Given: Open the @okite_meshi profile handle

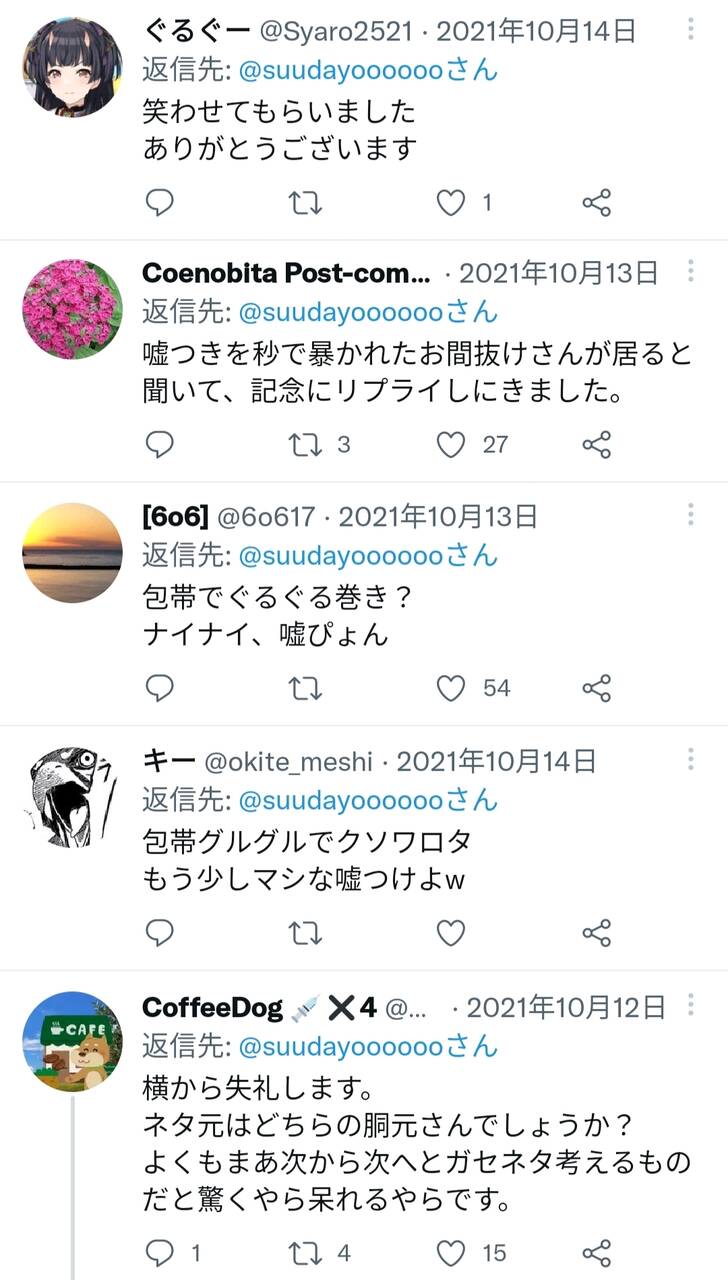Looking at the screenshot, I should point(288,762).
